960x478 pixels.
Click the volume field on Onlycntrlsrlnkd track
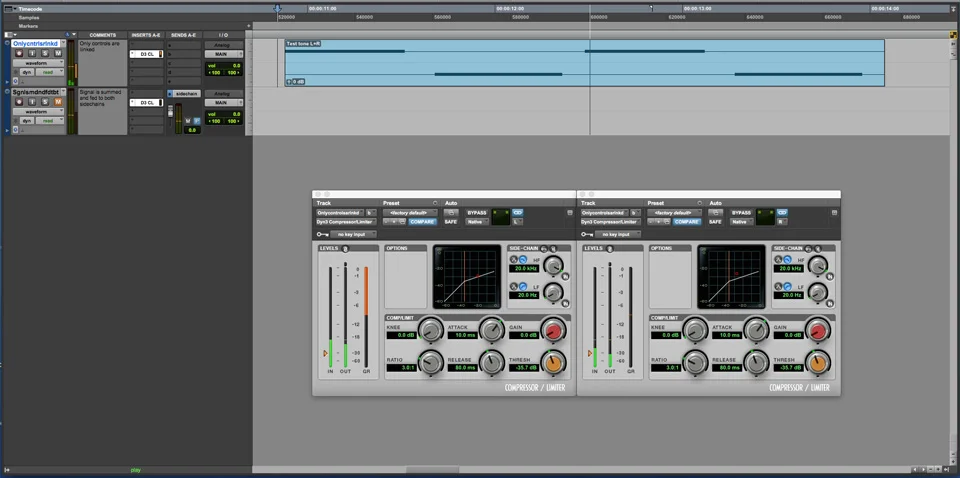224,65
